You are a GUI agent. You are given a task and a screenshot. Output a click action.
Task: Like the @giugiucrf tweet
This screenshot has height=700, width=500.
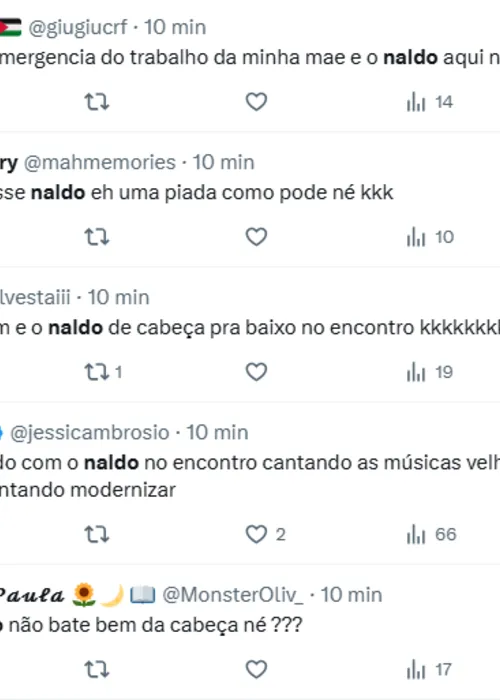click(256, 102)
